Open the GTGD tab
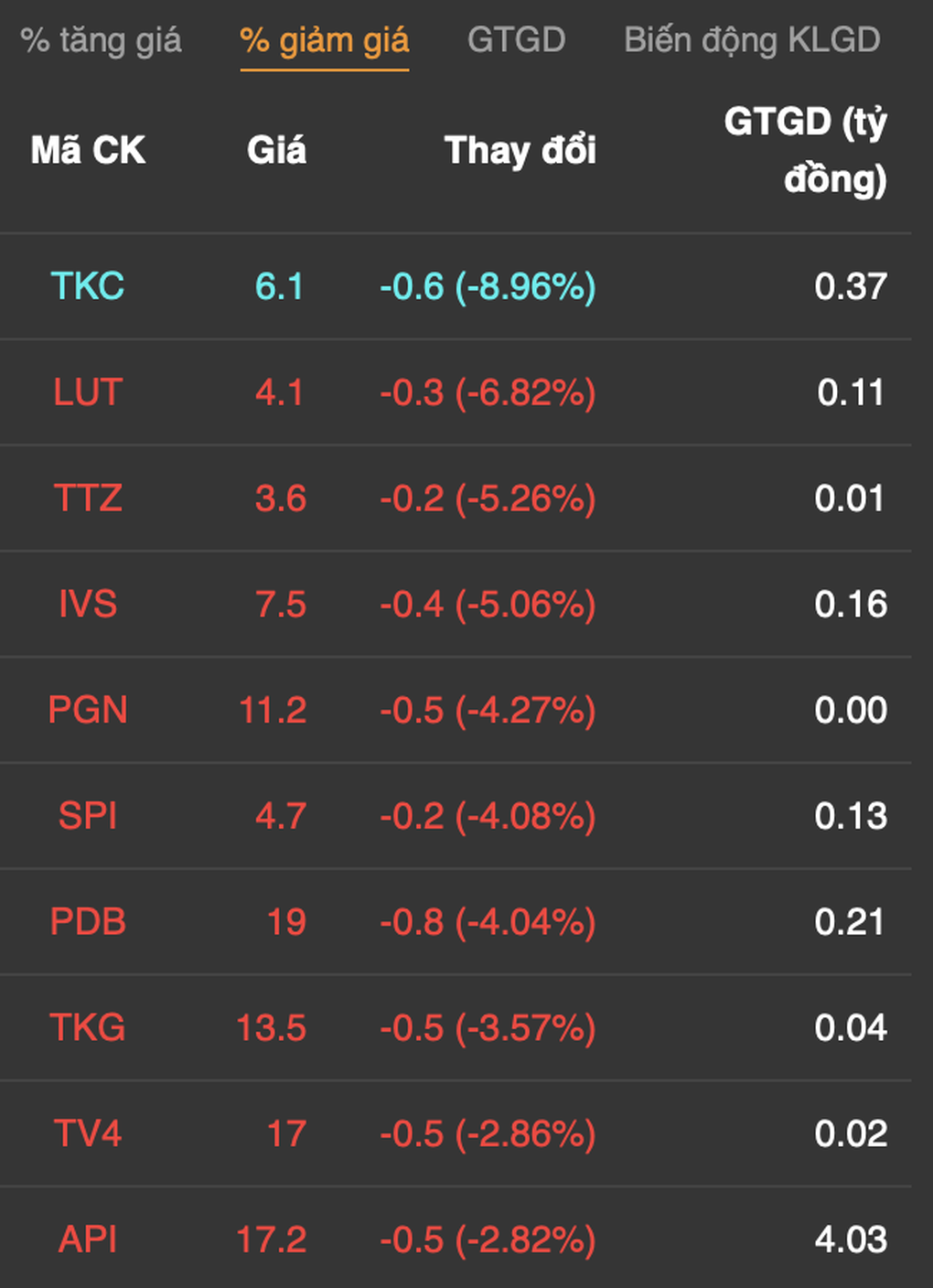 click(516, 40)
